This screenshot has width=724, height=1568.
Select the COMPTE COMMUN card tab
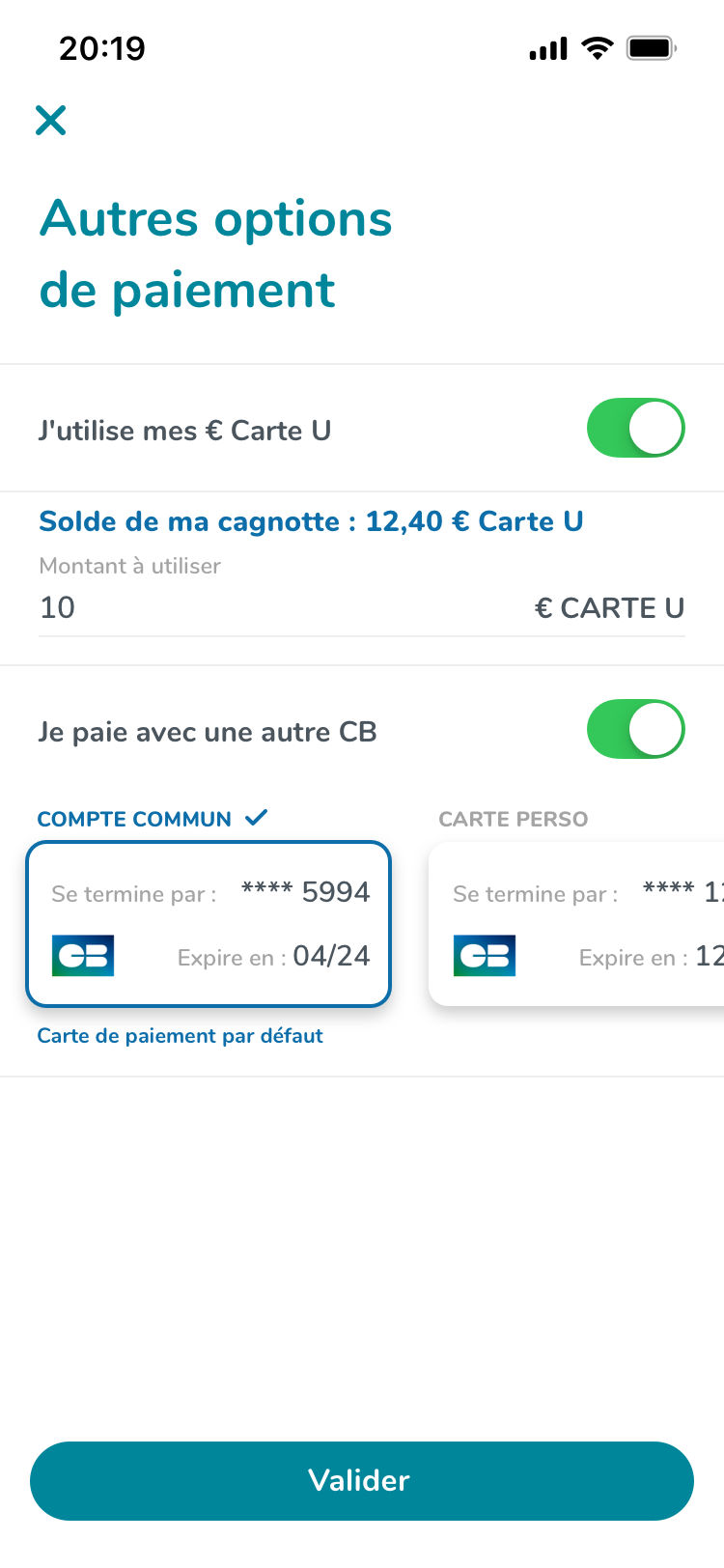(133, 817)
